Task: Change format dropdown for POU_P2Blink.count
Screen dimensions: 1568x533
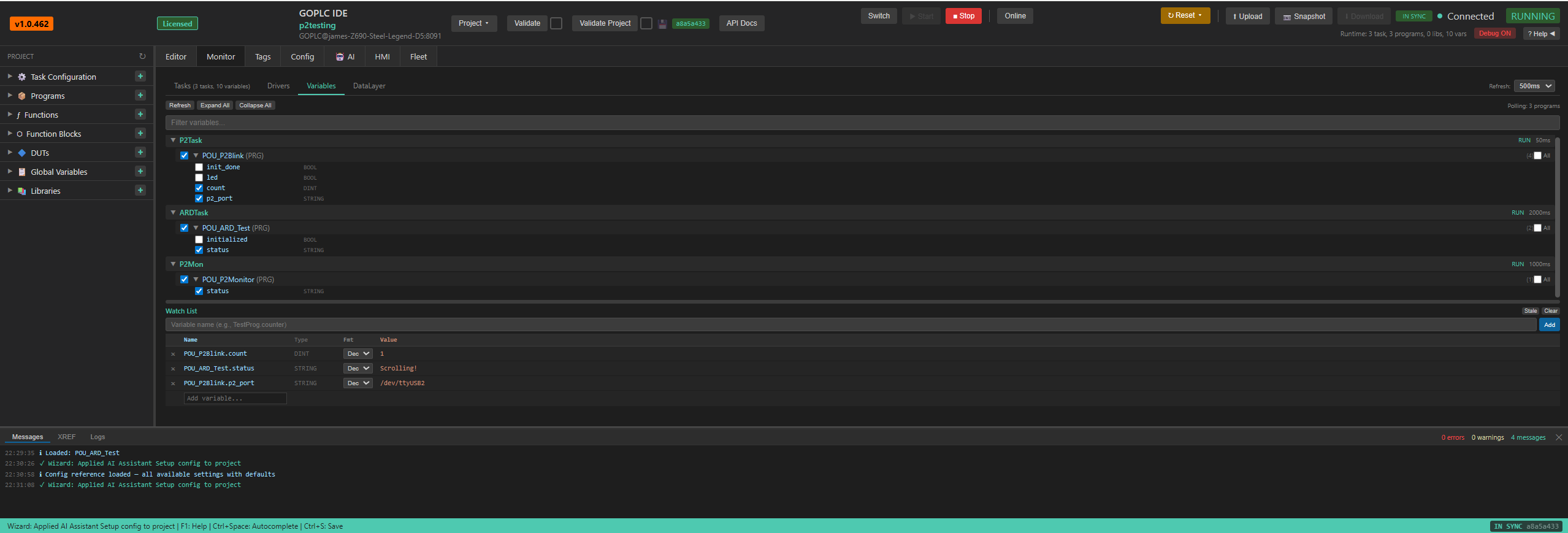Action: [x=358, y=354]
